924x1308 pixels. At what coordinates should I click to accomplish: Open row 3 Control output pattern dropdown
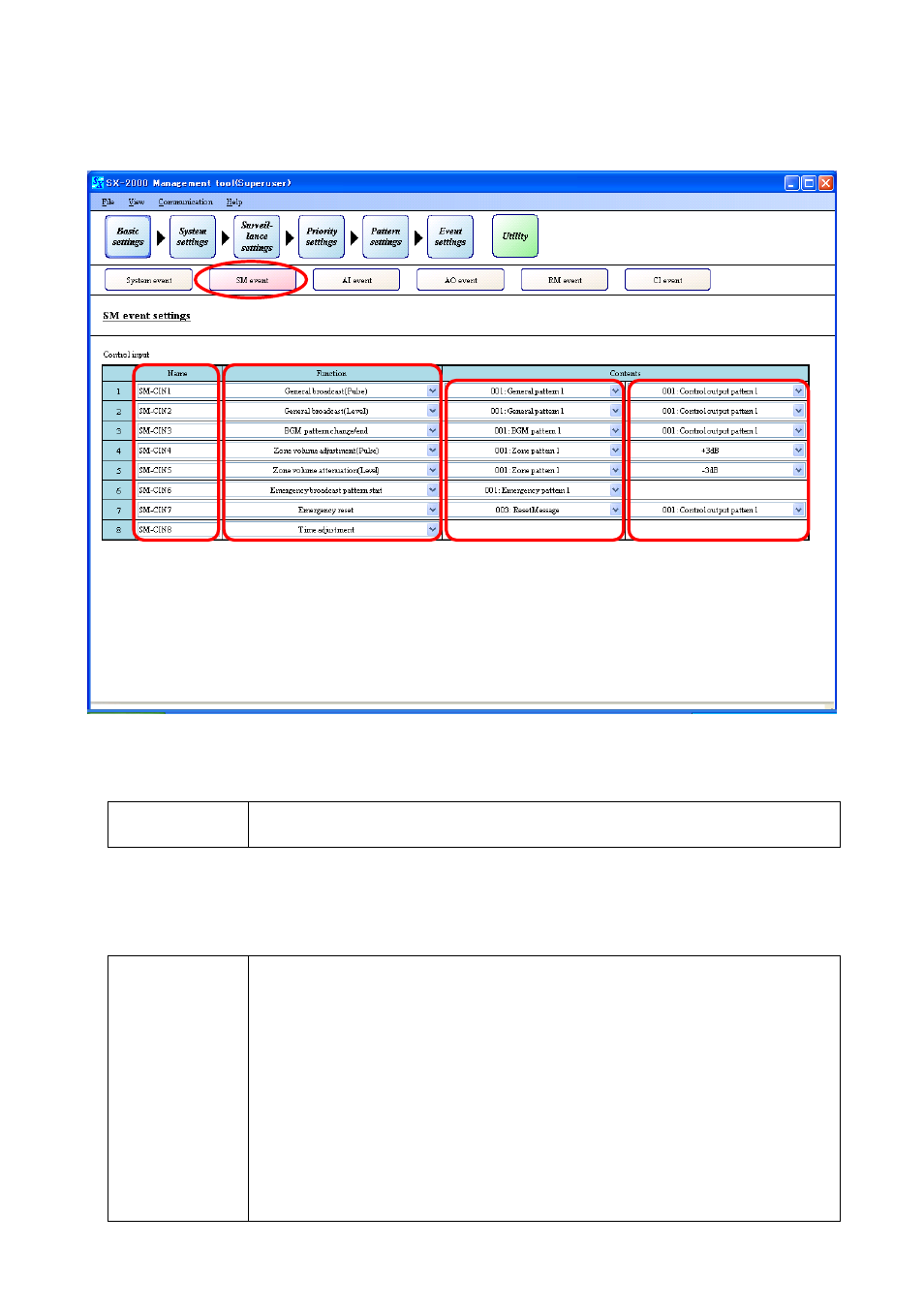click(x=799, y=431)
